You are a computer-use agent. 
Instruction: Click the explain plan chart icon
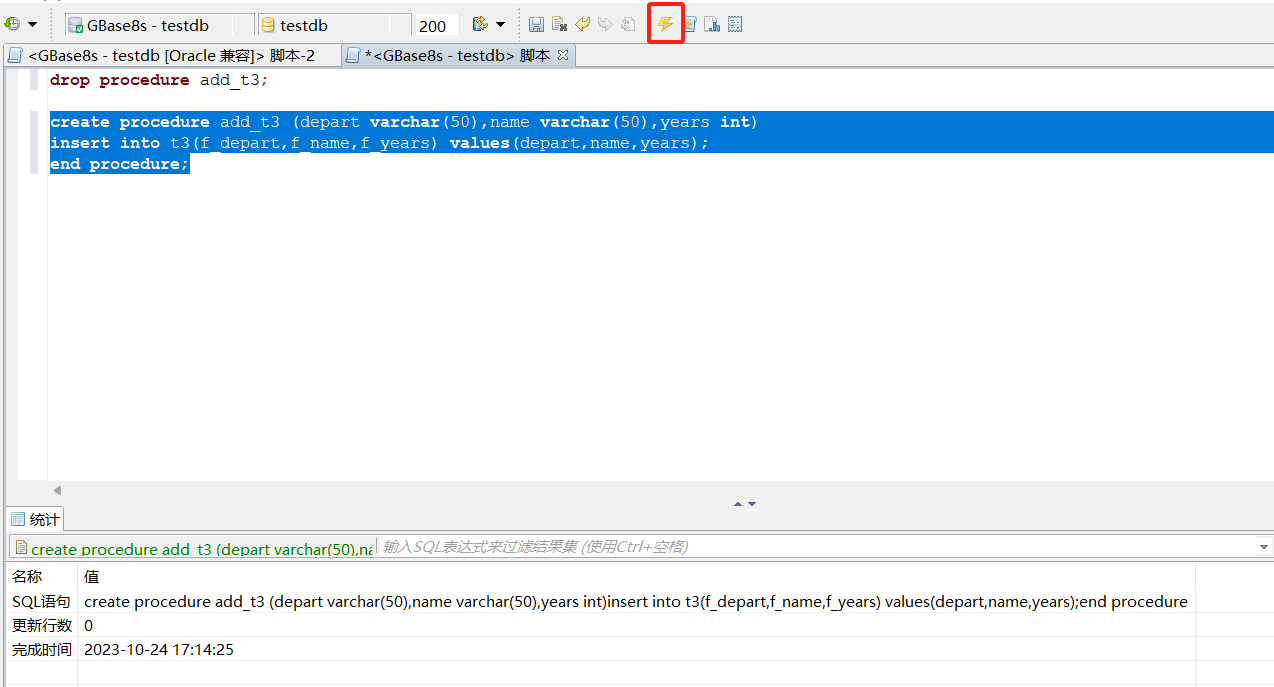[x=712, y=24]
